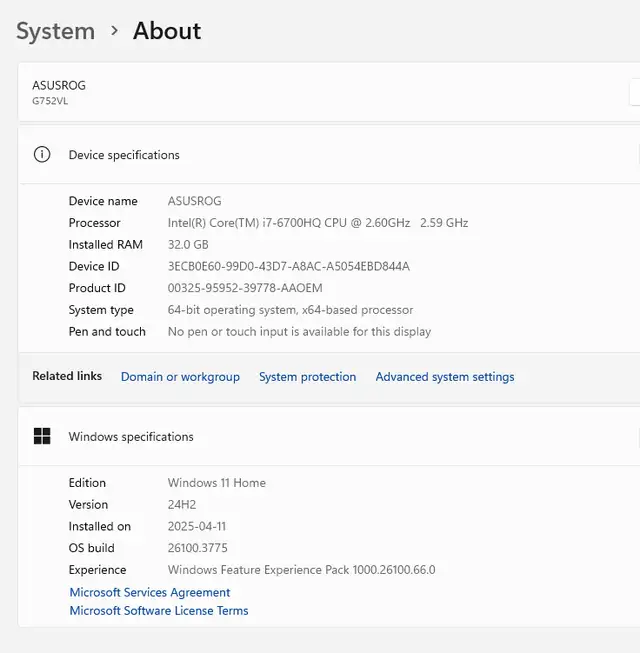640x653 pixels.
Task: Click the 2025-04-11 install date
Action: click(x=197, y=526)
